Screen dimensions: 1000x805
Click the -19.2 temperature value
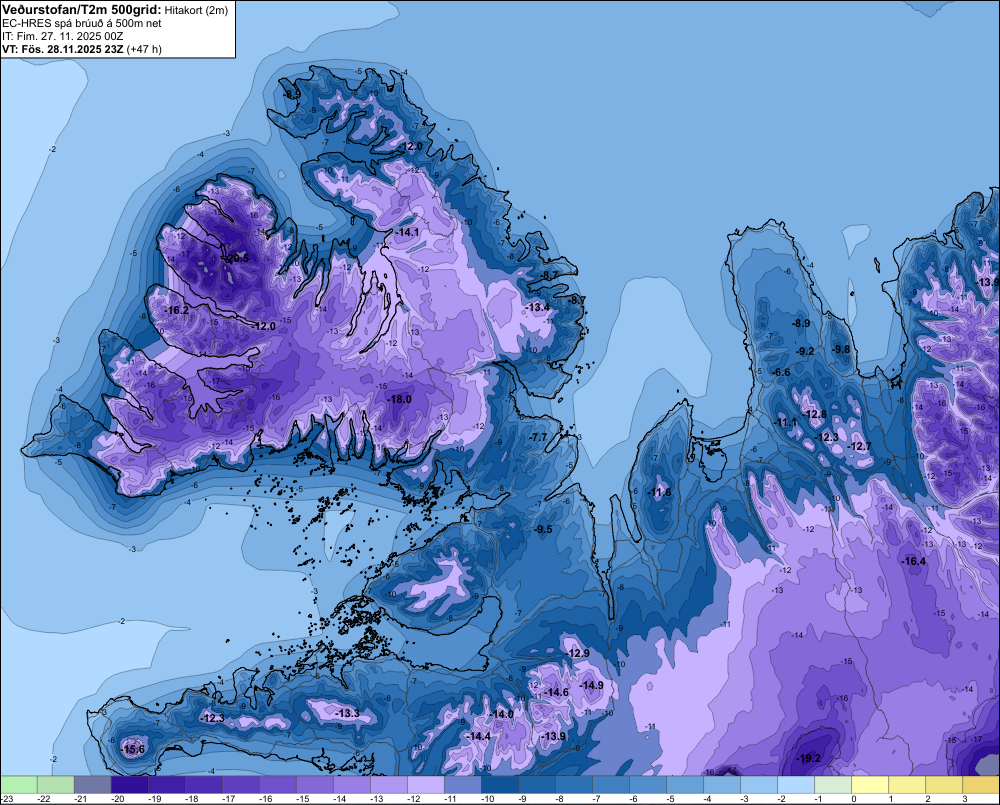pos(809,758)
